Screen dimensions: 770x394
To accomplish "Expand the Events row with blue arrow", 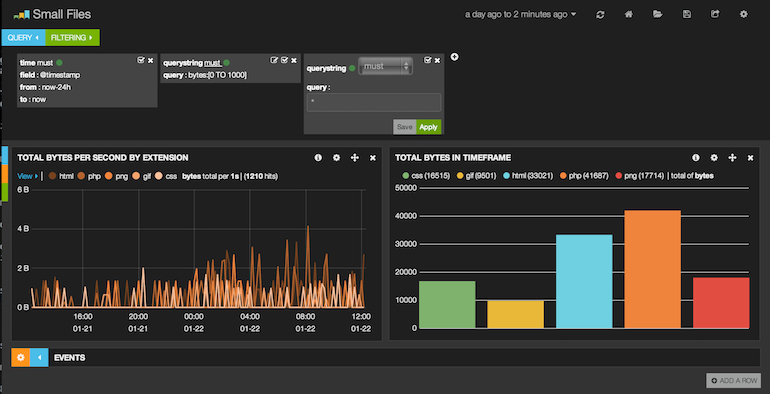I will (x=39, y=358).
